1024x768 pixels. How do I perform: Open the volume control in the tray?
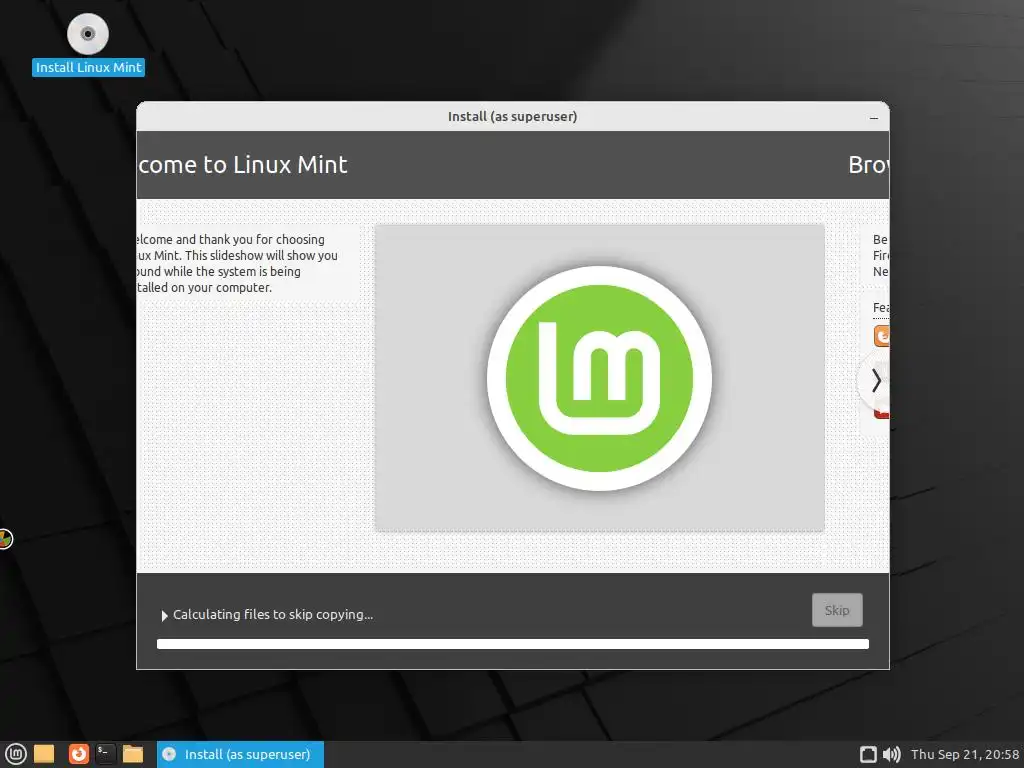(891, 754)
